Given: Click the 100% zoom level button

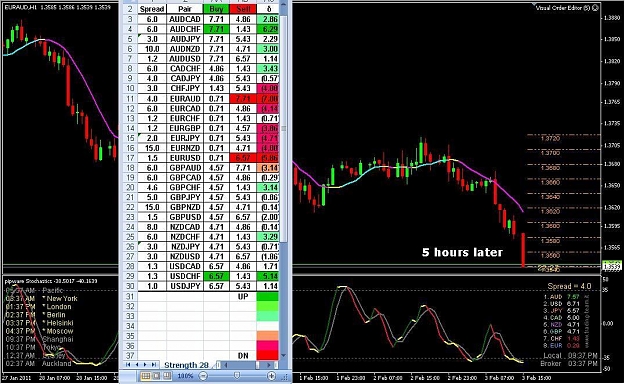Looking at the screenshot, I should coord(185,376).
